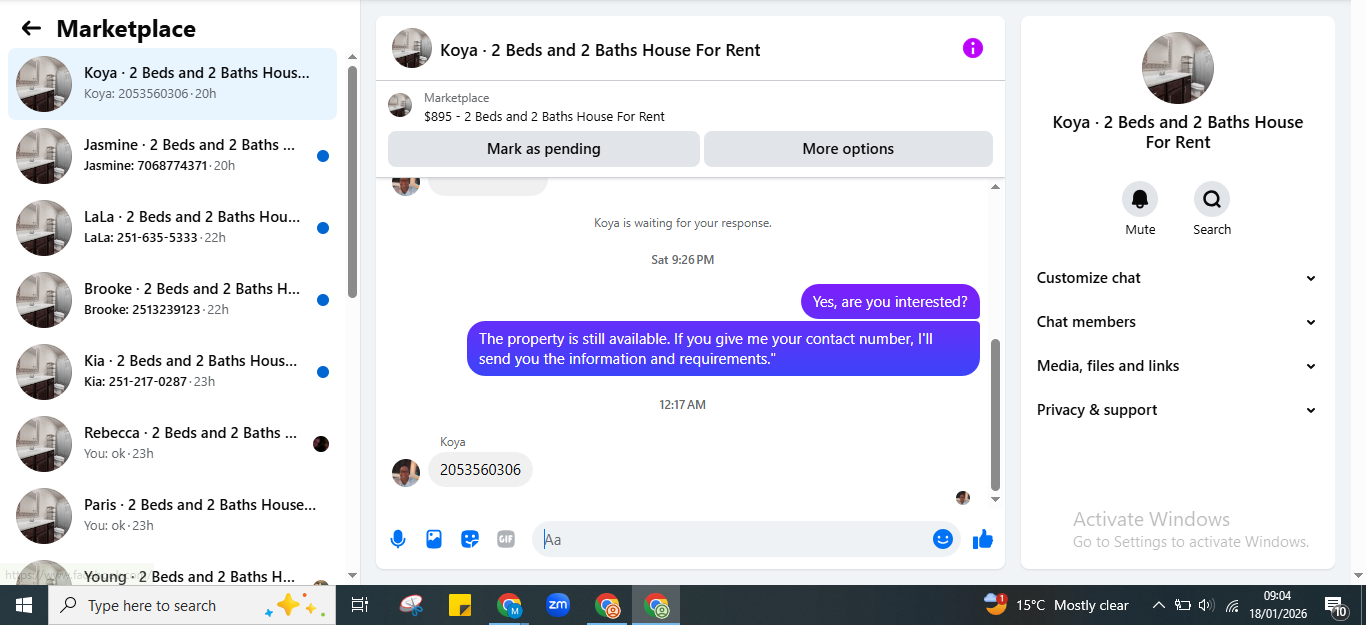The height and width of the screenshot is (625, 1366).
Task: Open the sticker picker icon
Action: tap(470, 539)
